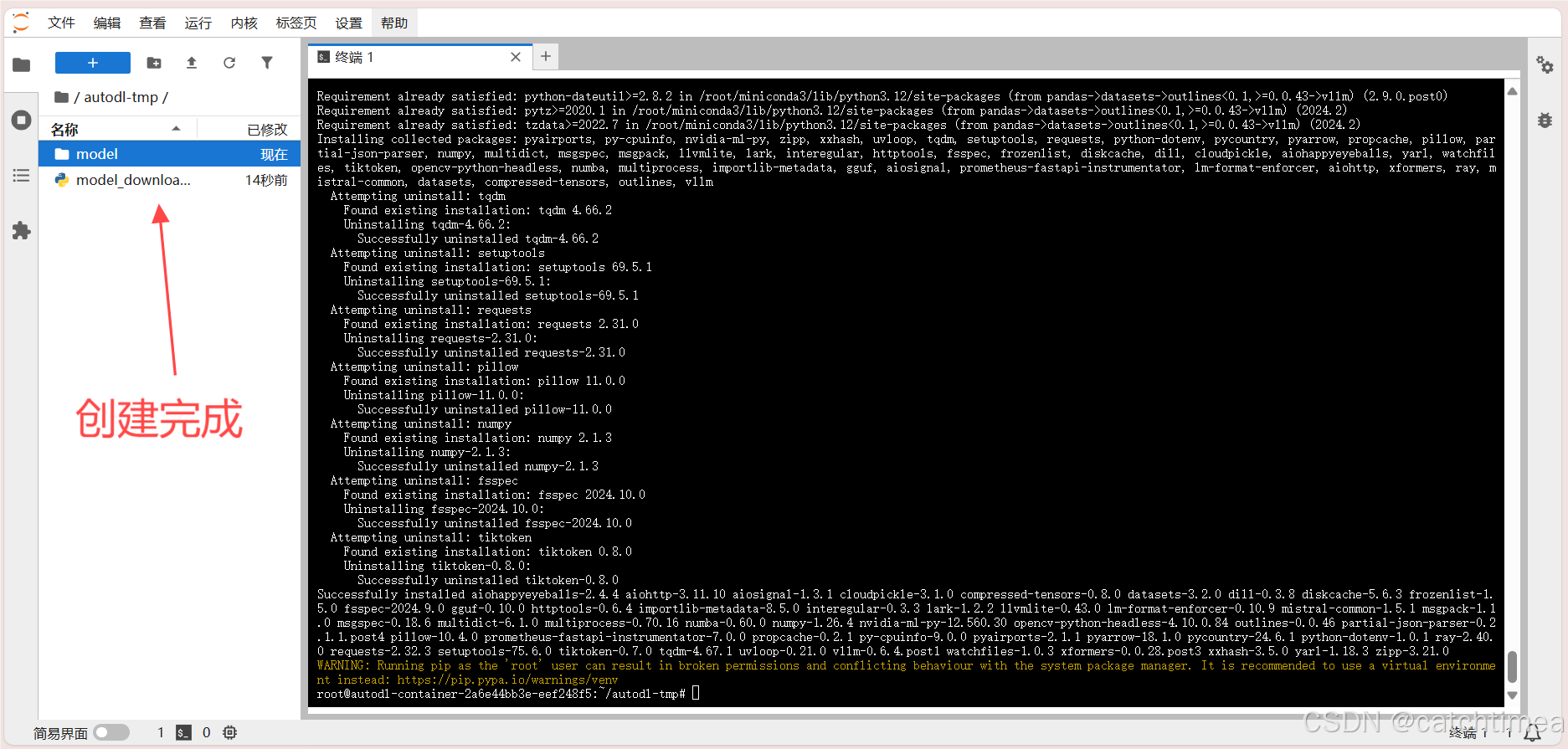Open the 查看 menu

tap(152, 23)
